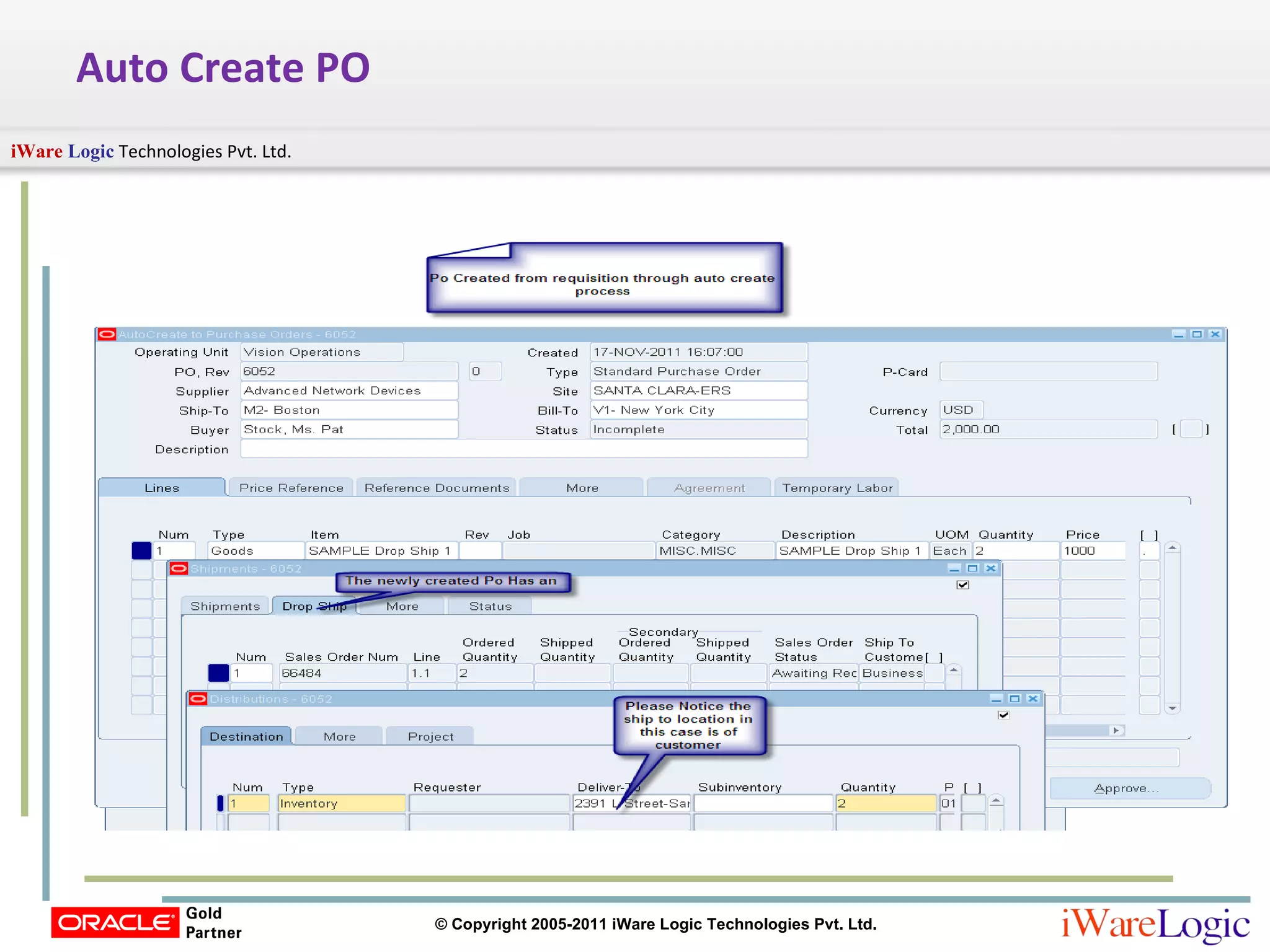Close the Distributions - 6052 window
Viewport: 1270px width, 952px height.
coord(1032,699)
